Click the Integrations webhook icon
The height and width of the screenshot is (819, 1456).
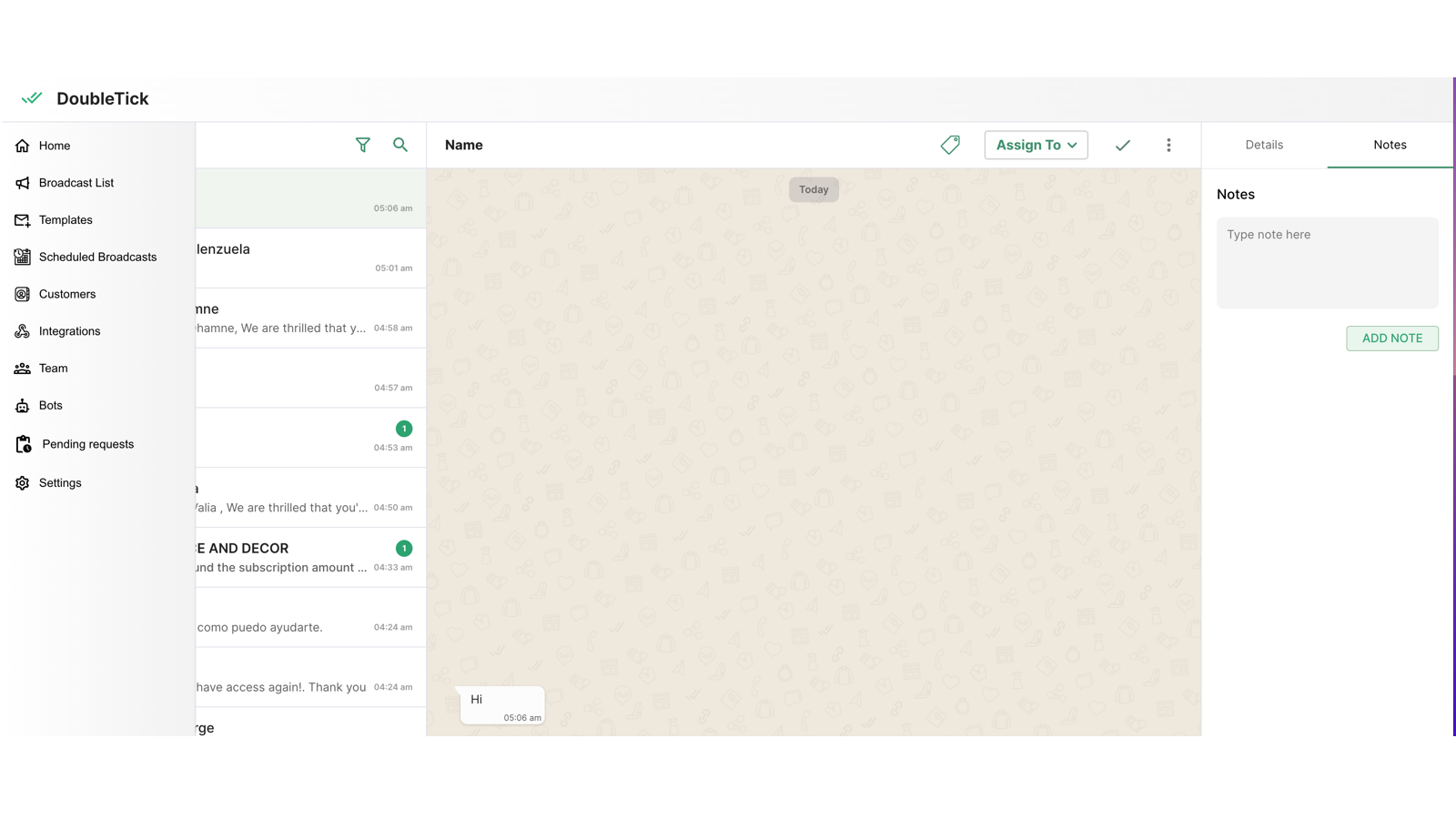23,331
